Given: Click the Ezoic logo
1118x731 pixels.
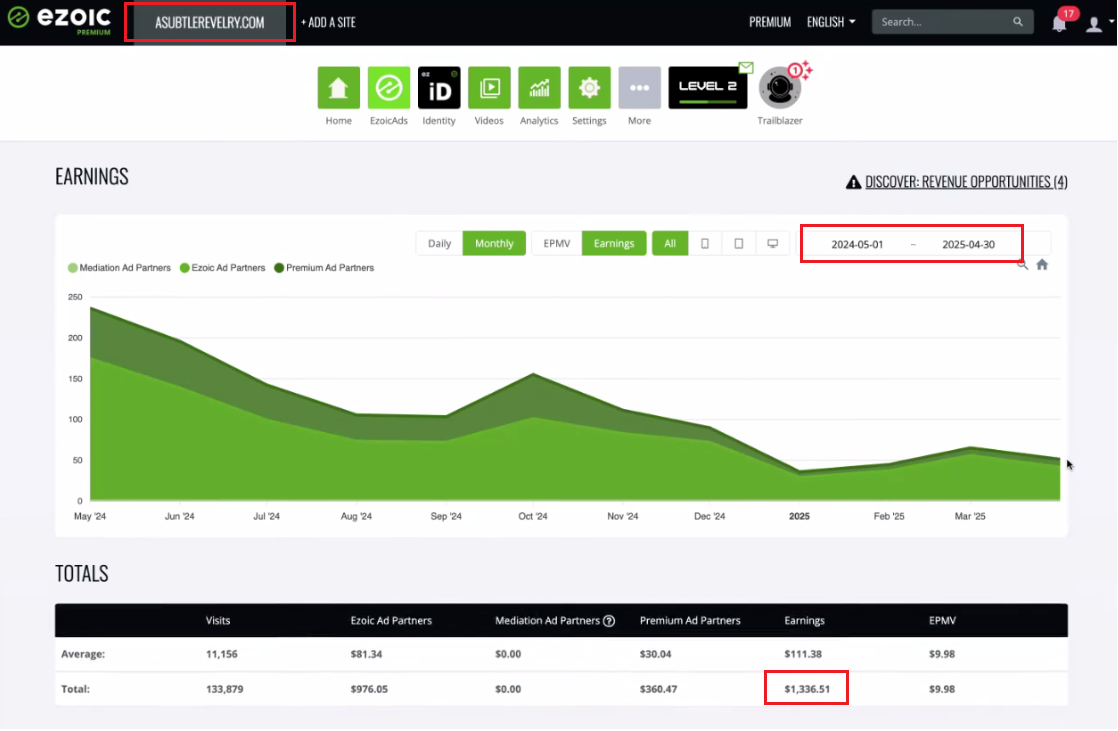Looking at the screenshot, I should pos(59,19).
